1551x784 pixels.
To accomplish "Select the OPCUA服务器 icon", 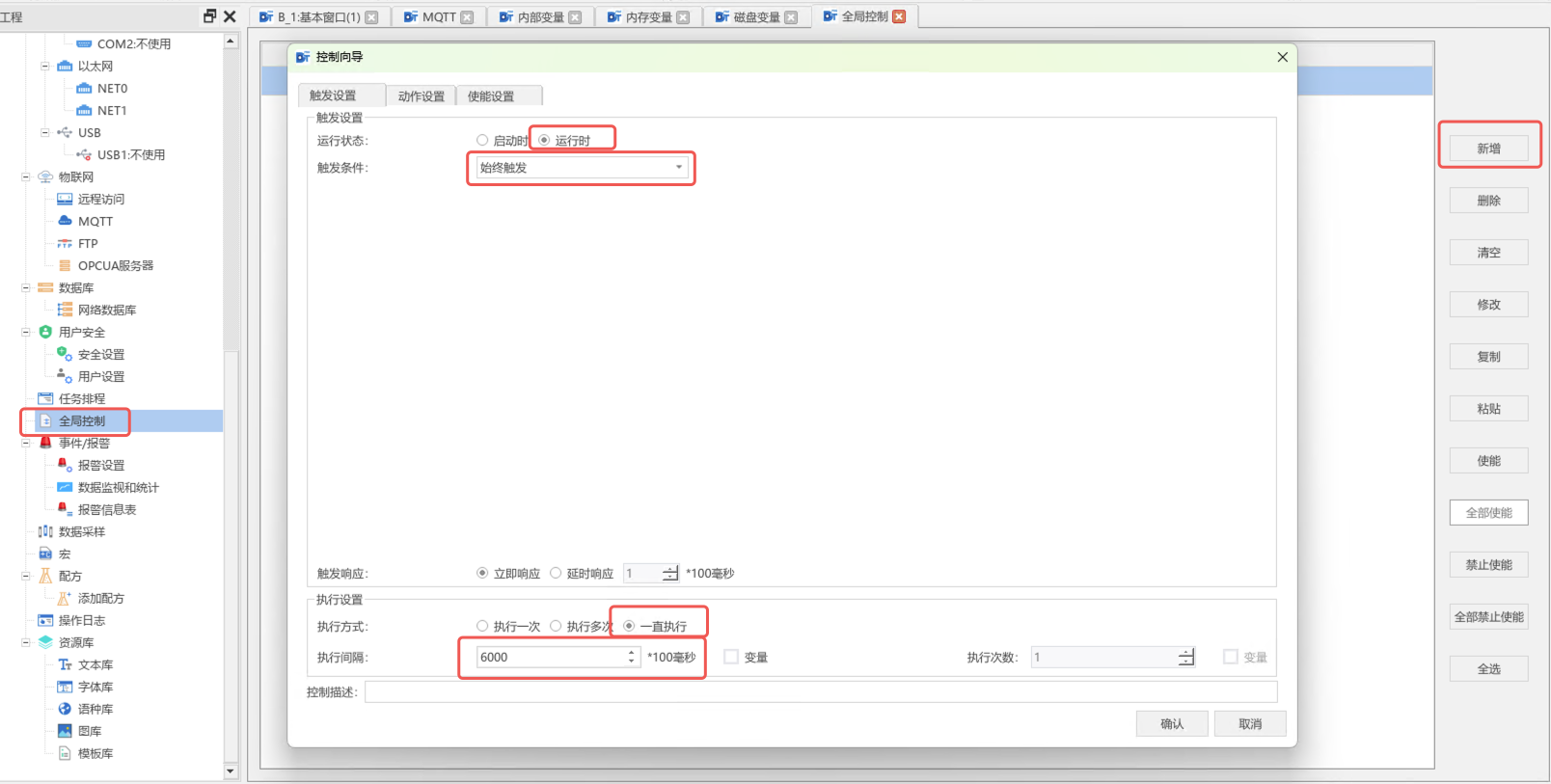I will (x=65, y=266).
